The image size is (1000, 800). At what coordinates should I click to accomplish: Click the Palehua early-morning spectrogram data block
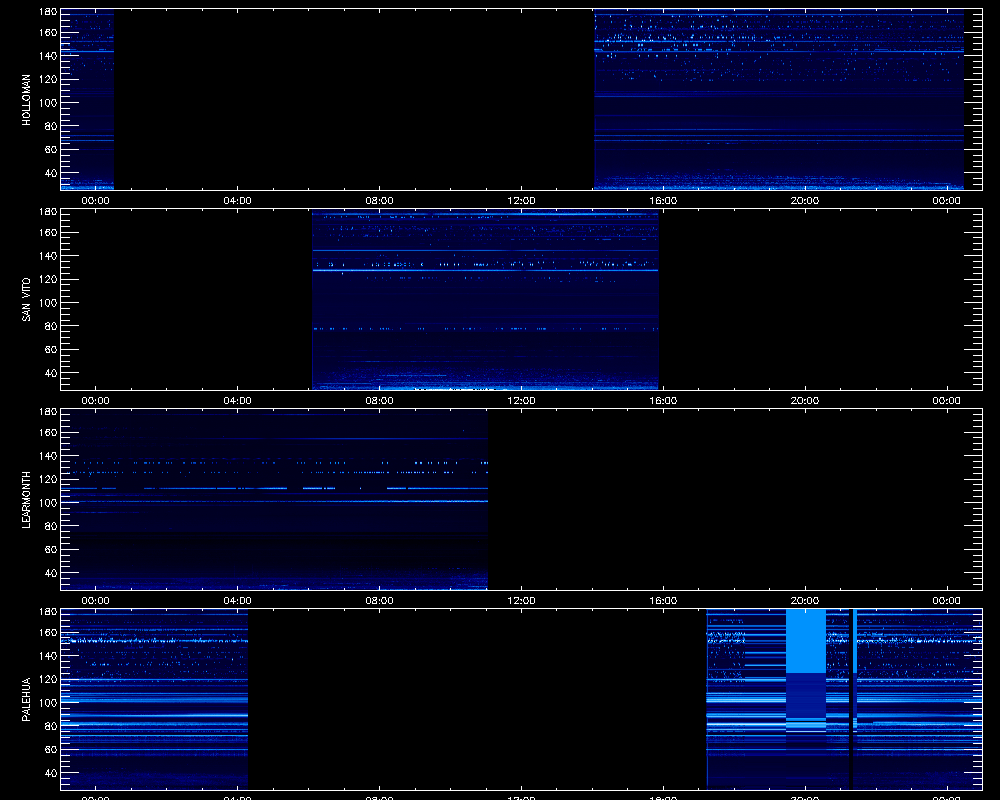tap(154, 700)
